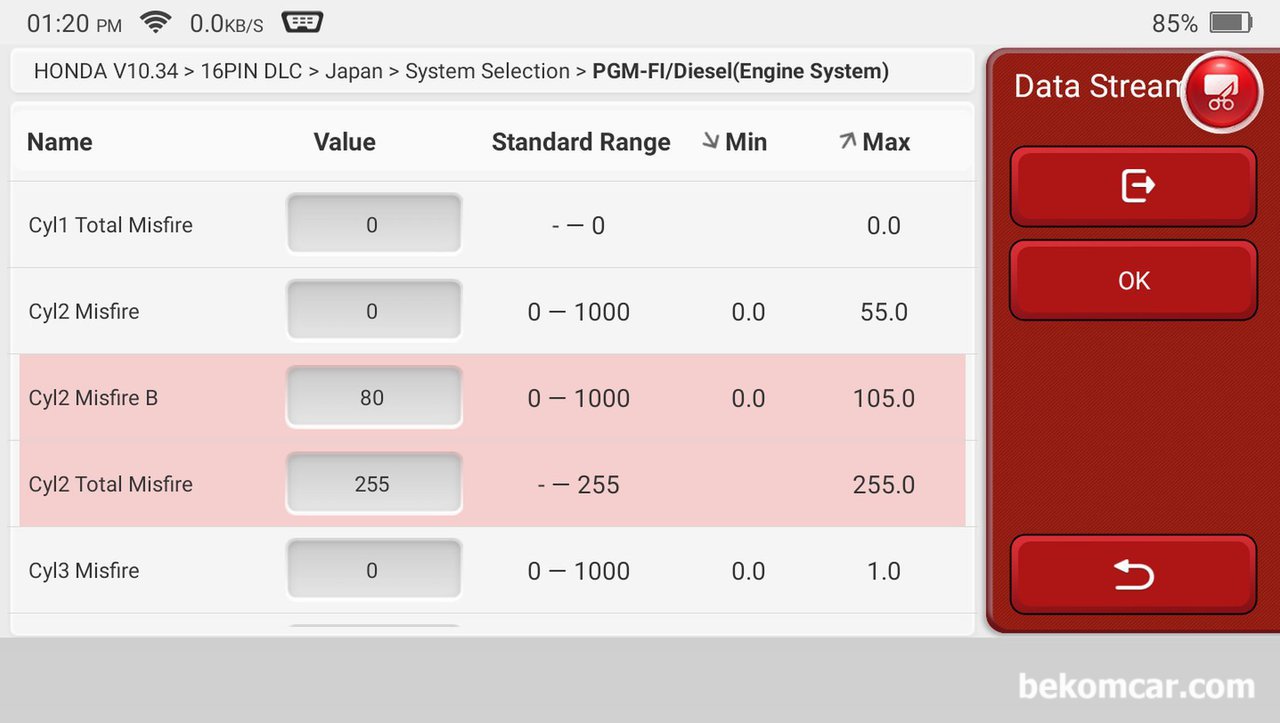This screenshot has height=723, width=1280.
Task: Tap Cyl2 Misfire min 0.0
Action: [748, 312]
